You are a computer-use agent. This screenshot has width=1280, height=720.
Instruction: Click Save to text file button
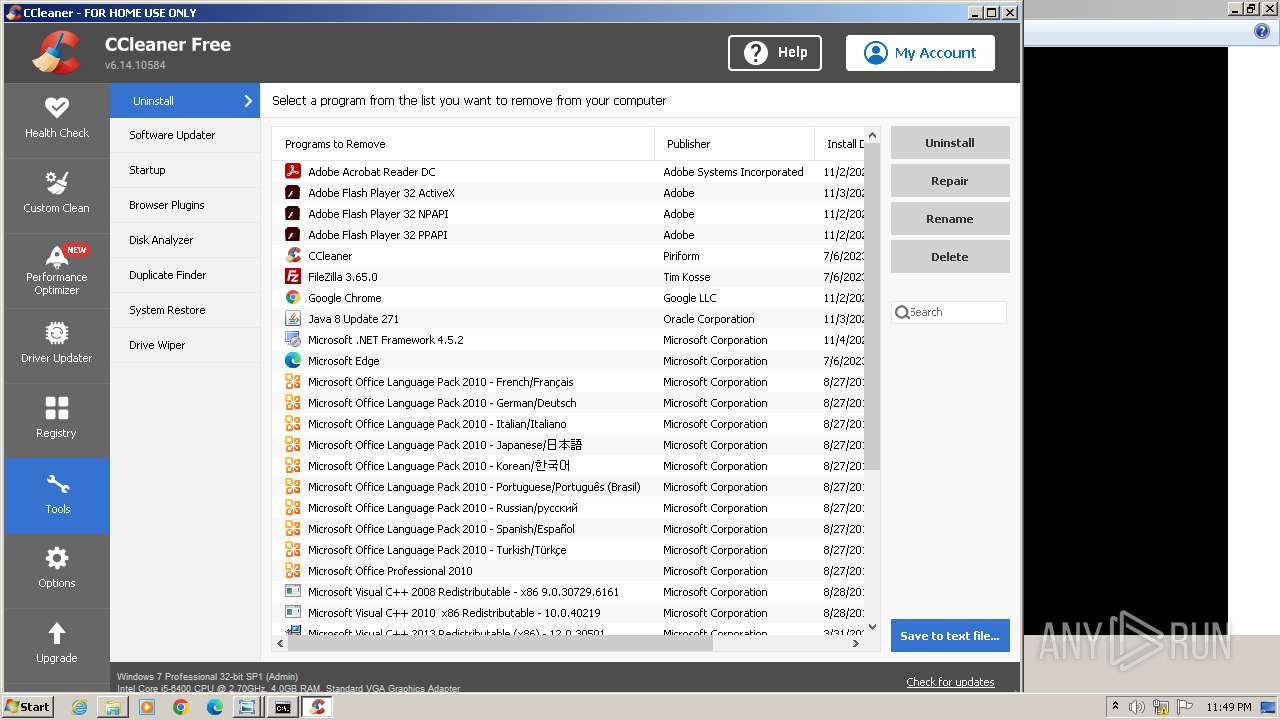click(x=950, y=636)
